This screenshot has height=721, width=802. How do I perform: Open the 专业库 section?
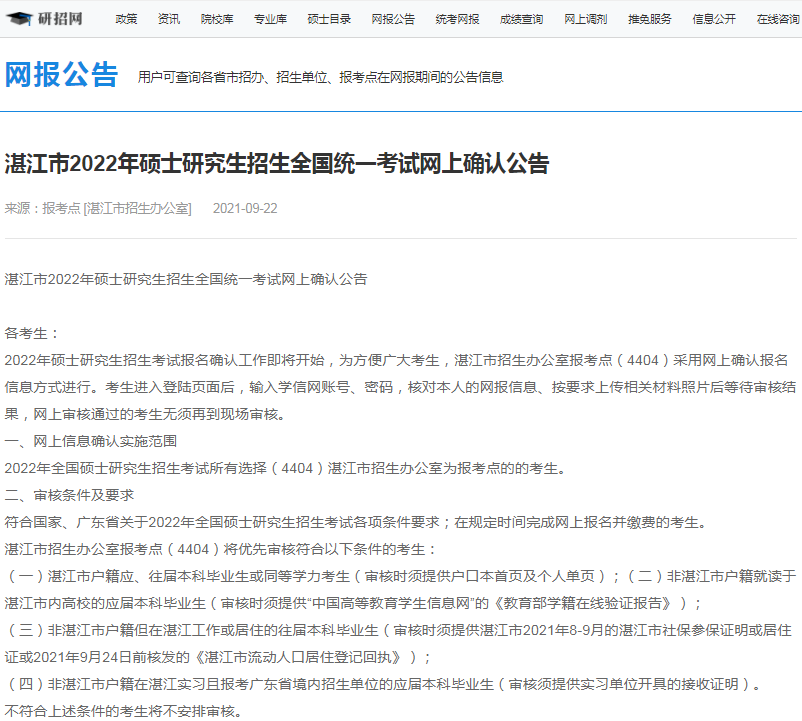click(269, 18)
